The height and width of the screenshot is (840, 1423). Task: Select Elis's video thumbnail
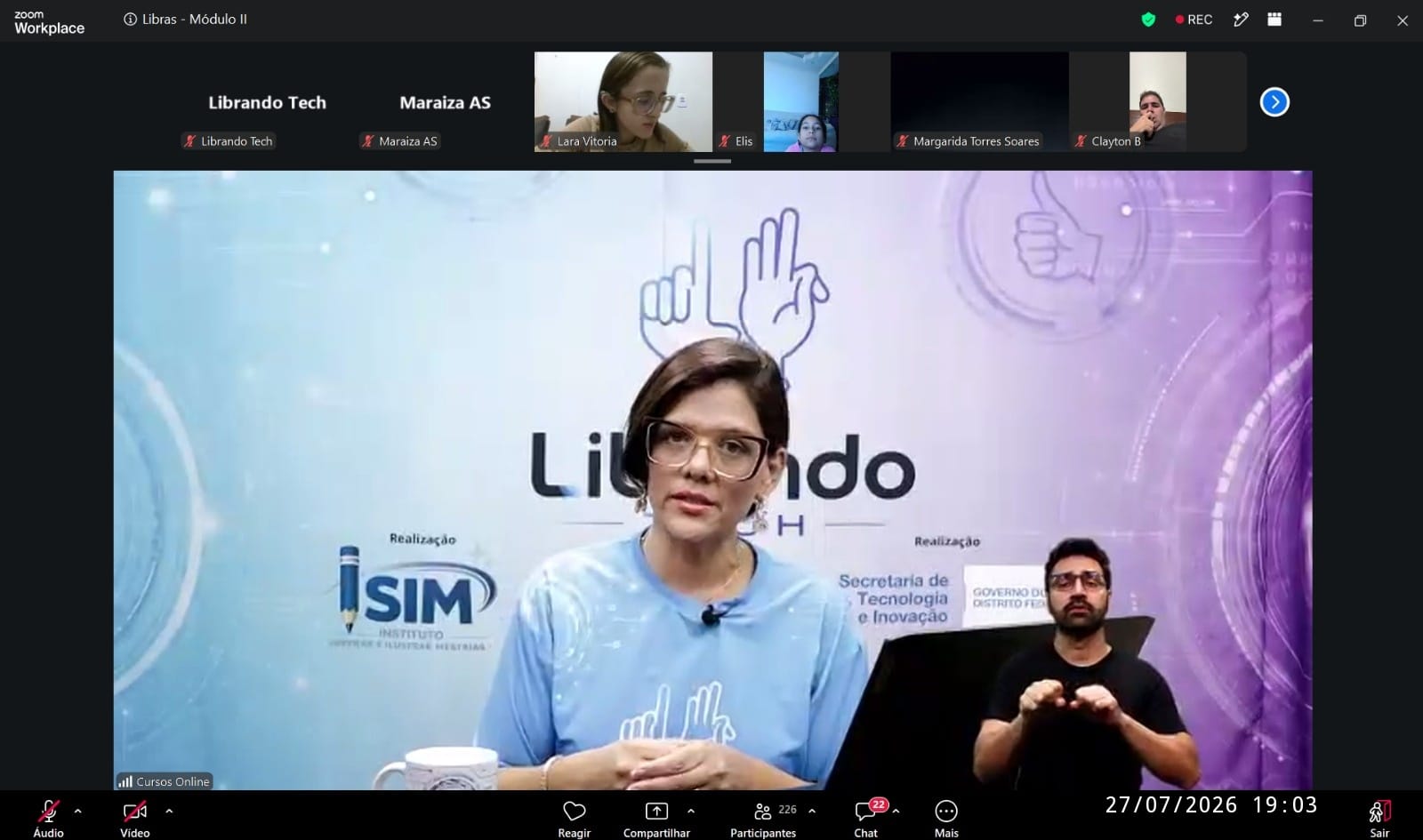801,101
